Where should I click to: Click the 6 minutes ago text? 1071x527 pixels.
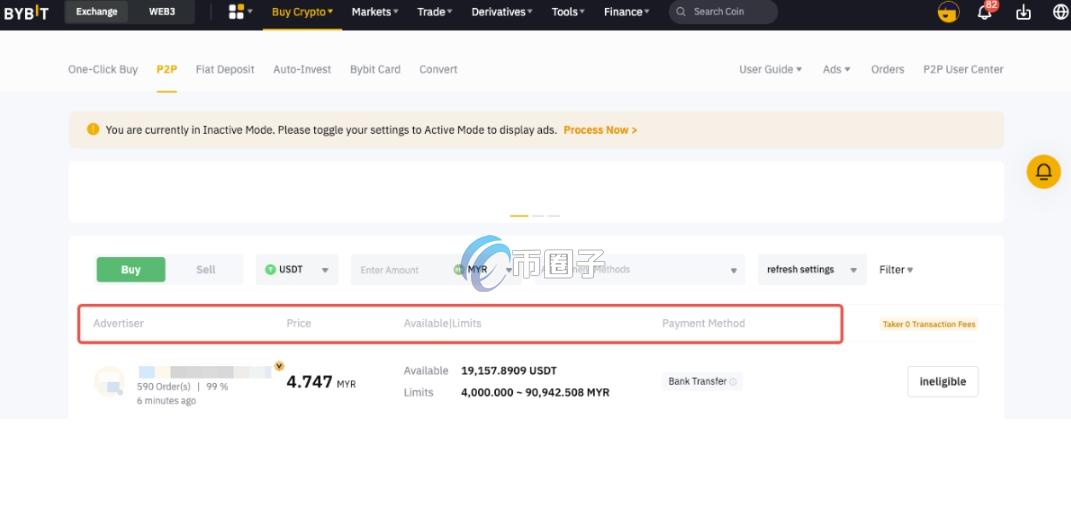pos(167,401)
